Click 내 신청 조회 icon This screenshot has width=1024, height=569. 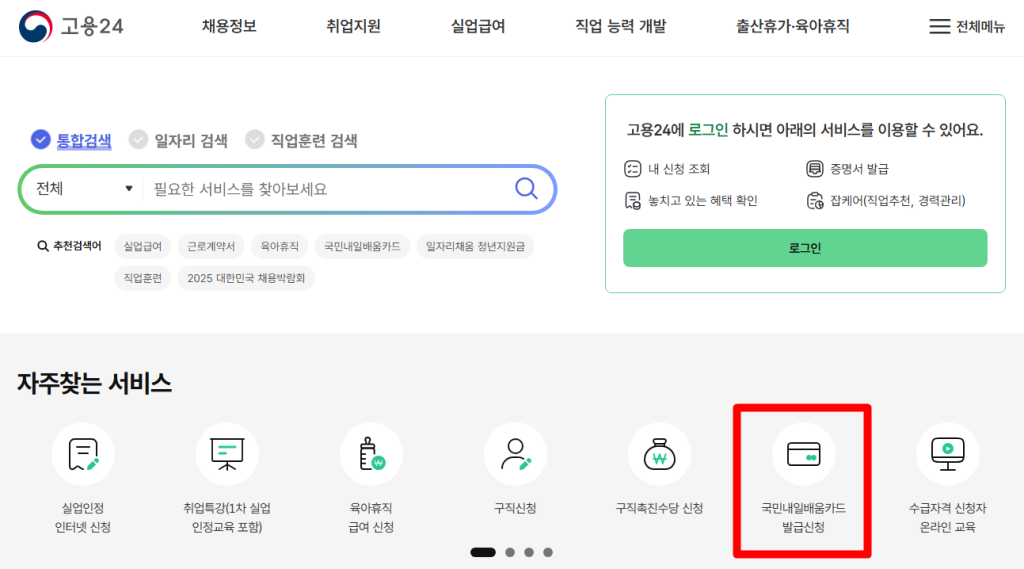coord(632,169)
